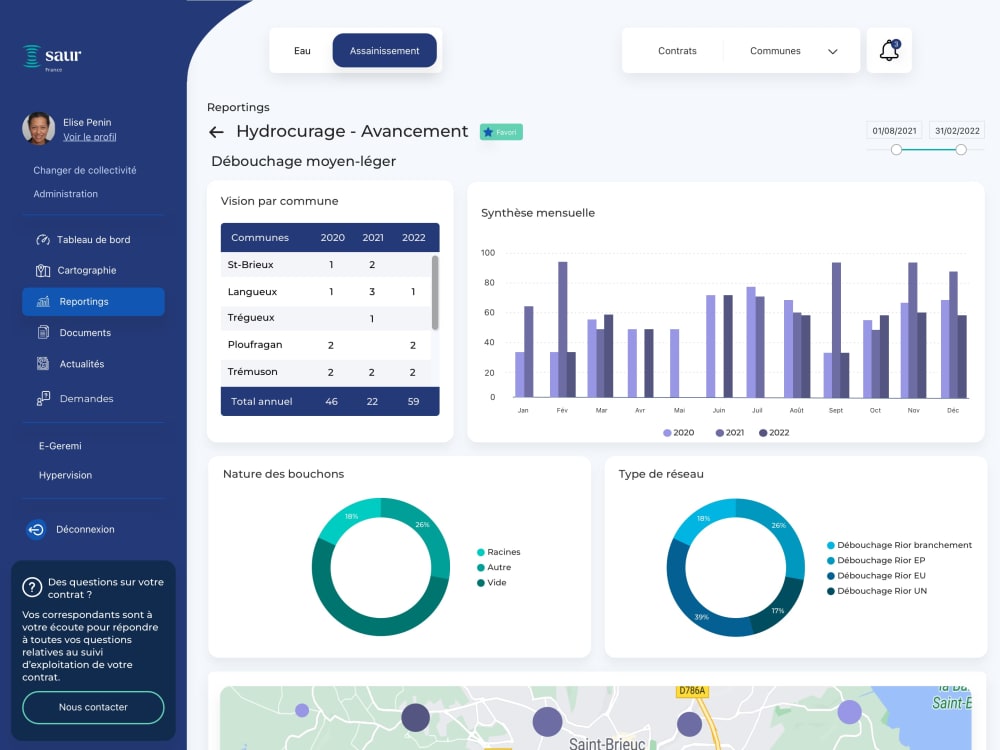Select the Ploufragan row
The image size is (1000, 750).
[x=326, y=345]
